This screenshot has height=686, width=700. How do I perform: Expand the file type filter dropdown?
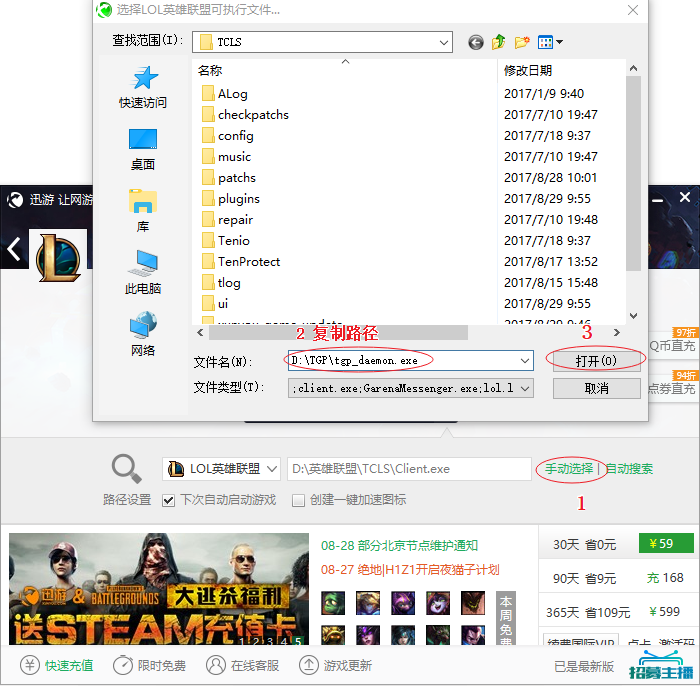[x=525, y=388]
